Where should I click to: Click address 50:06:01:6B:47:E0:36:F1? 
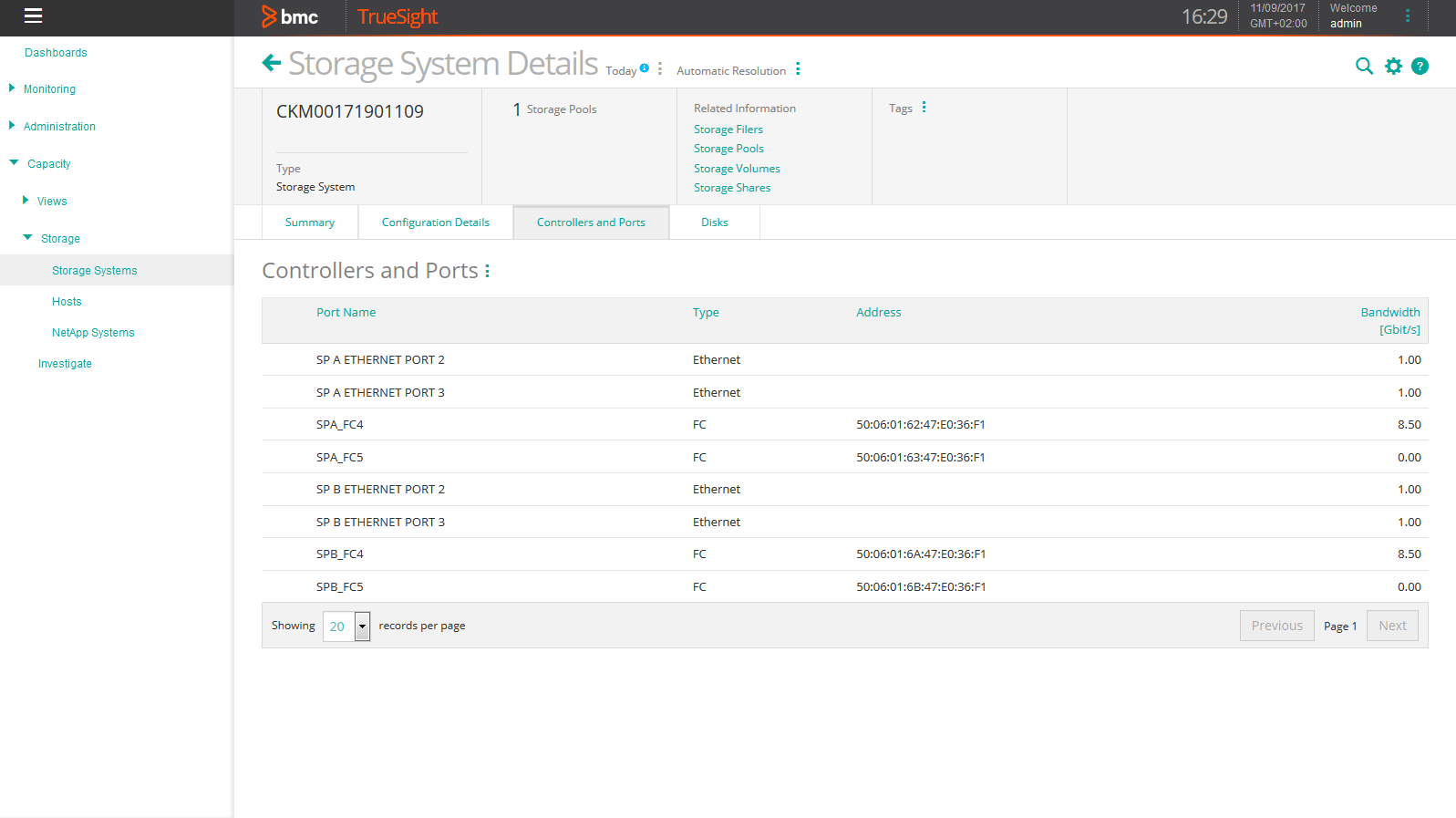tap(921, 587)
